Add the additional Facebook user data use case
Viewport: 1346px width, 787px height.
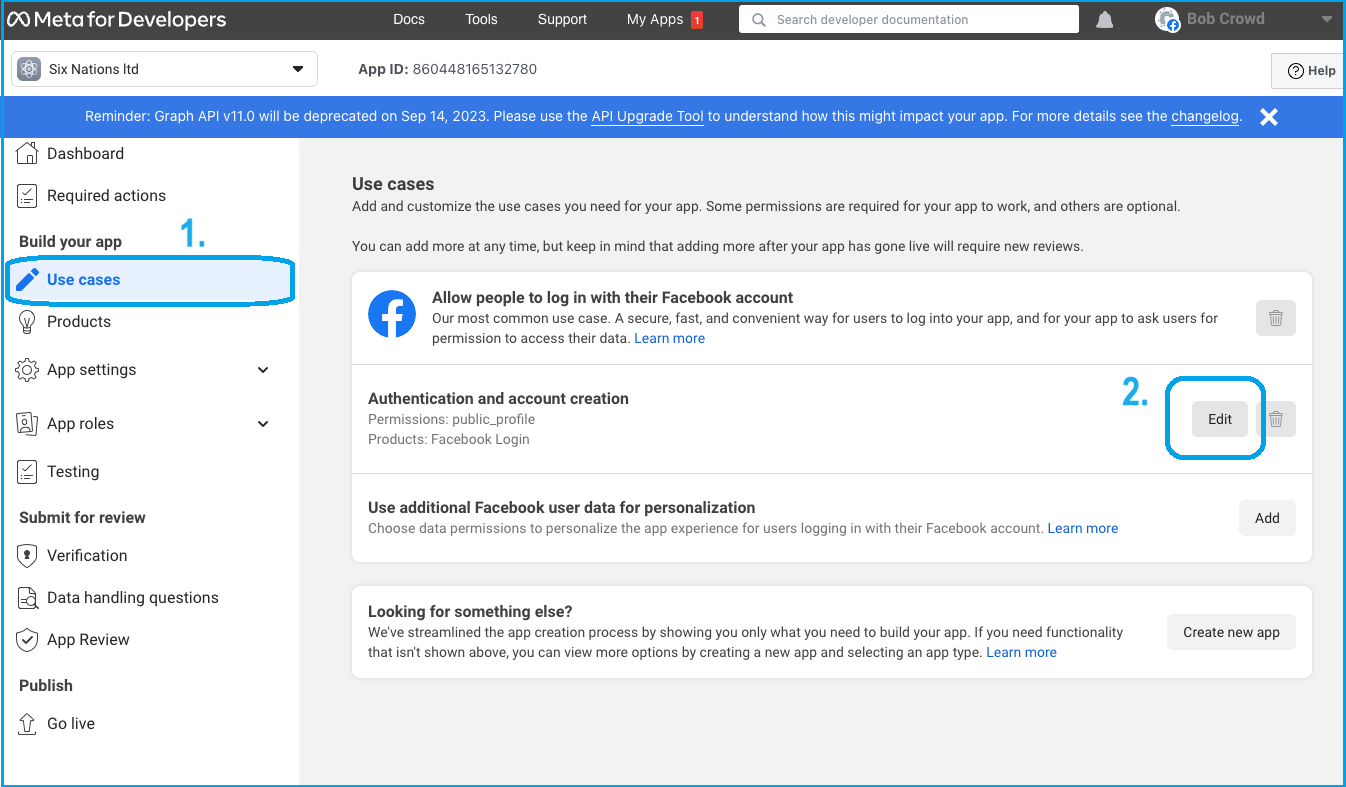pos(1267,518)
